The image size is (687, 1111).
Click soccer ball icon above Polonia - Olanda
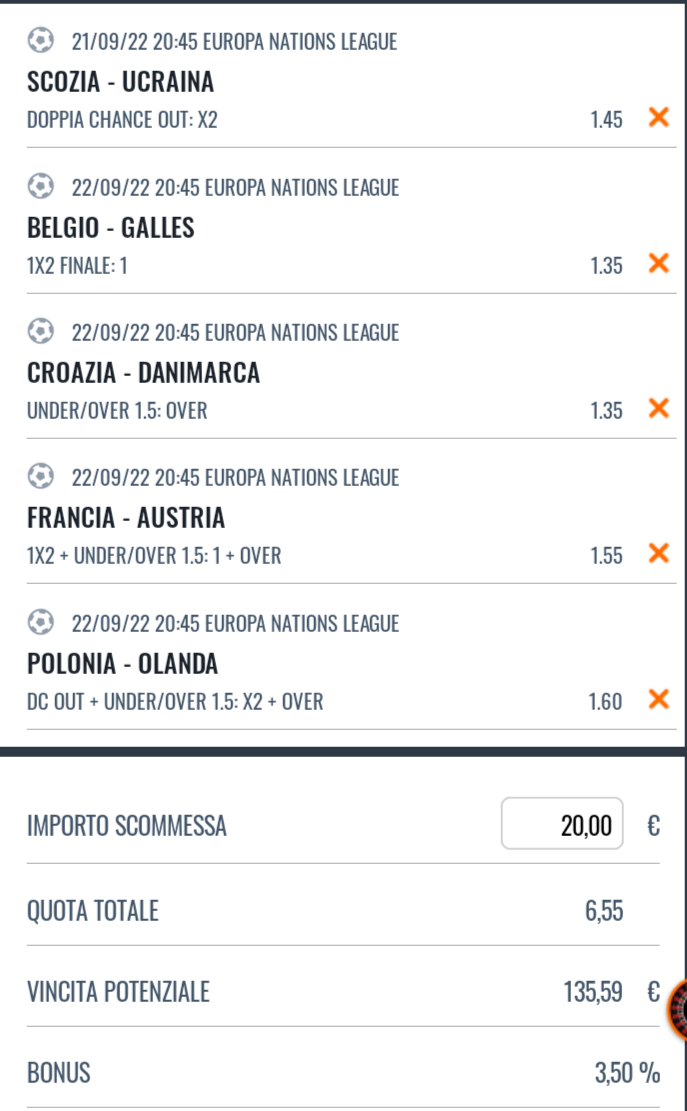(x=40, y=622)
